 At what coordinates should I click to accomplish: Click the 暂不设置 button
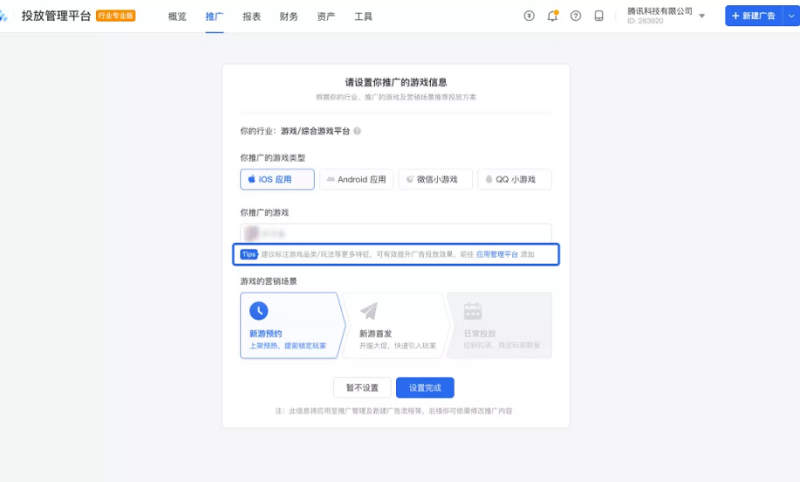tap(362, 388)
